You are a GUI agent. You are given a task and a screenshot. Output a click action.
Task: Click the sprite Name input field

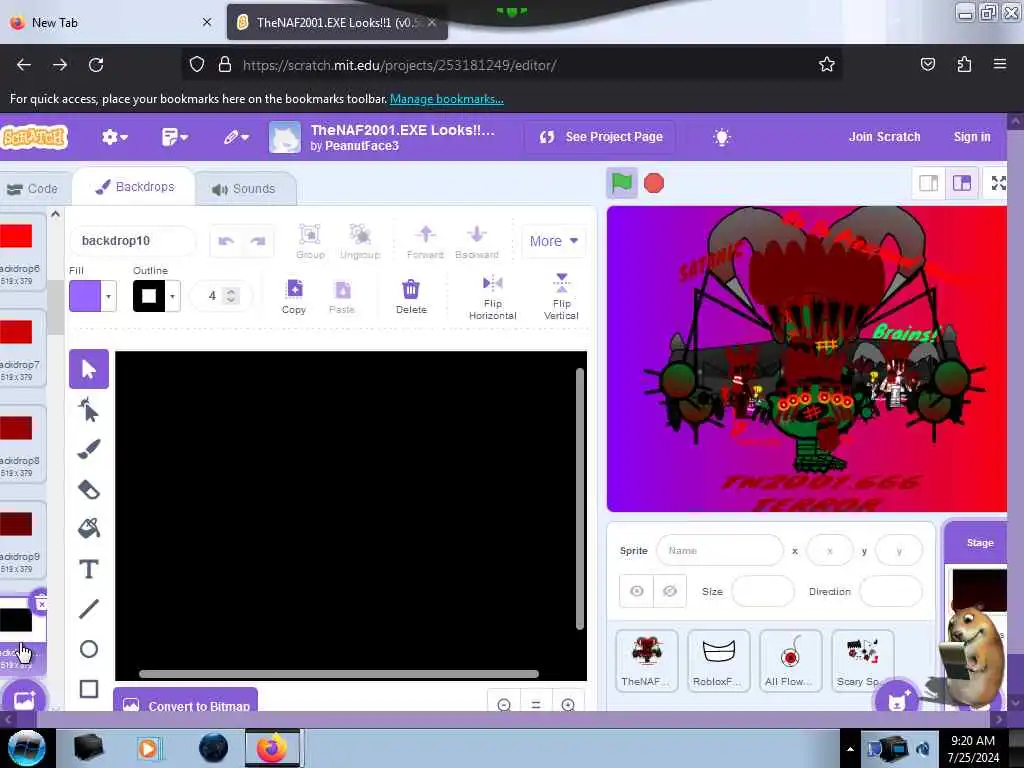(x=720, y=551)
